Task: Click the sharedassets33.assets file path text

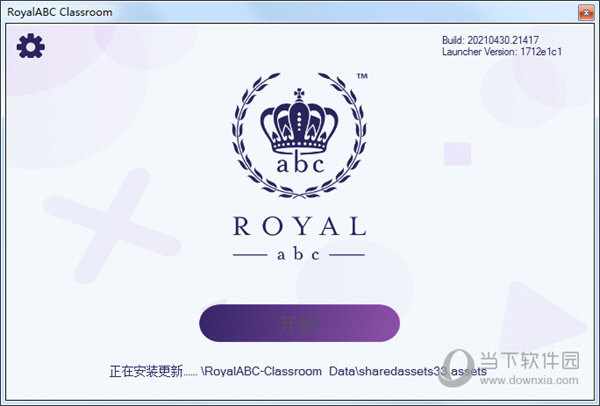Action: 344,371
